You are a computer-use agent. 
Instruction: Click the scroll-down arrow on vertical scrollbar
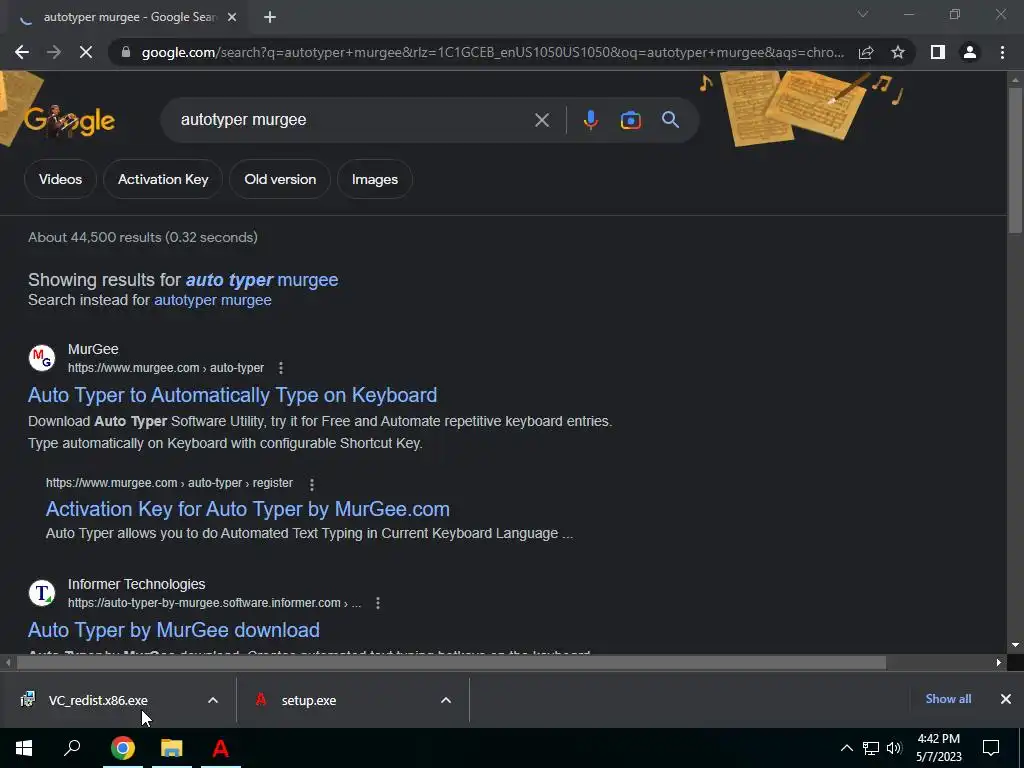click(x=1015, y=645)
